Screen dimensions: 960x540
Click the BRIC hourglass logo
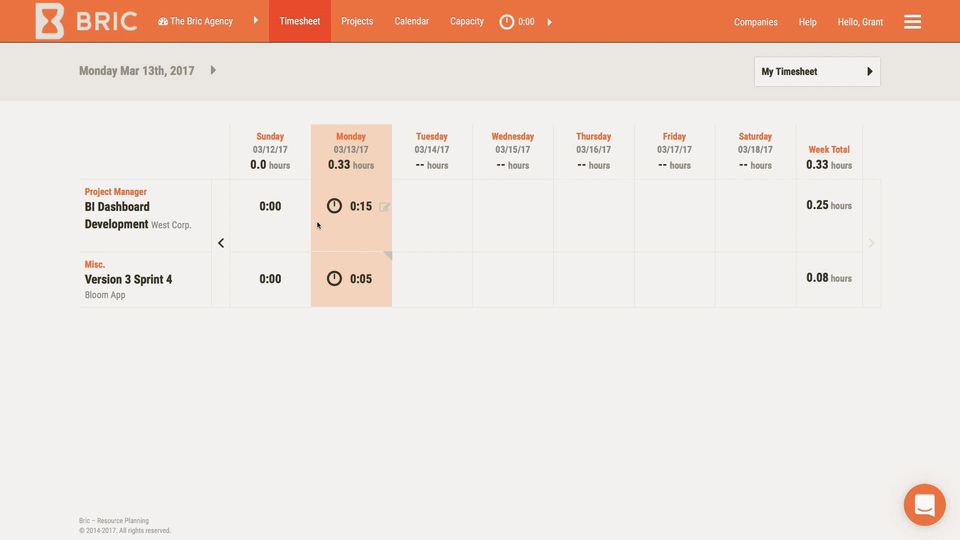pyautogui.click(x=50, y=21)
